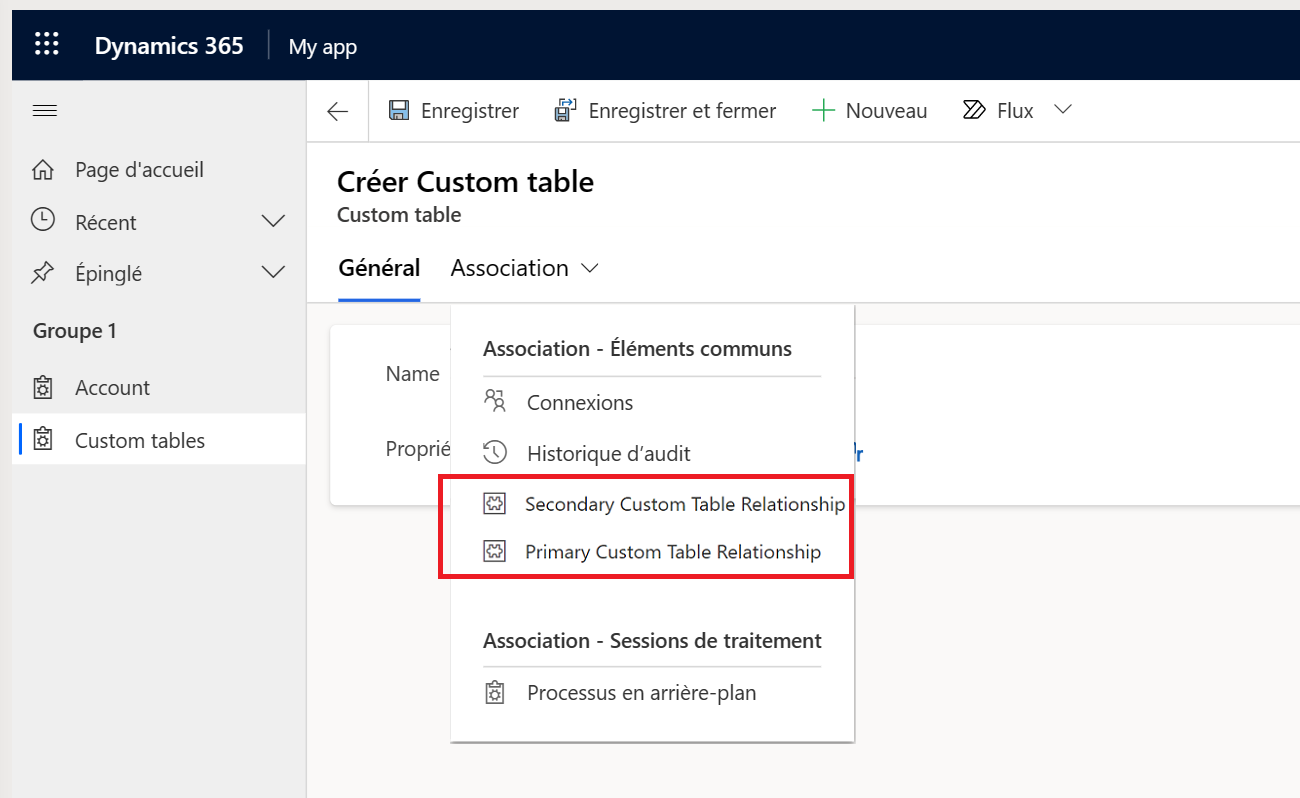Expand the Récent section chevron
1300x798 pixels.
click(273, 222)
